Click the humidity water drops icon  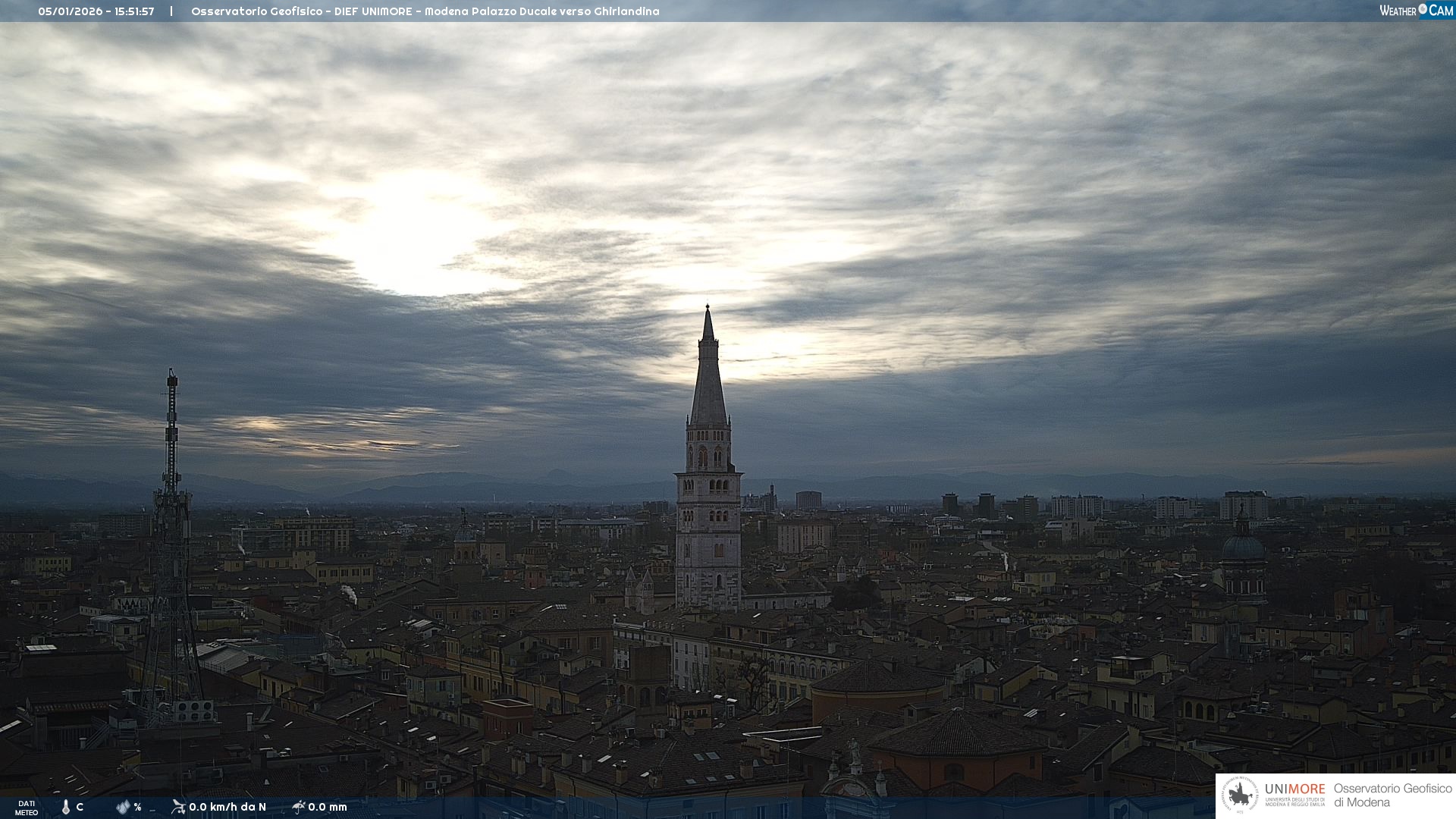coord(123,807)
